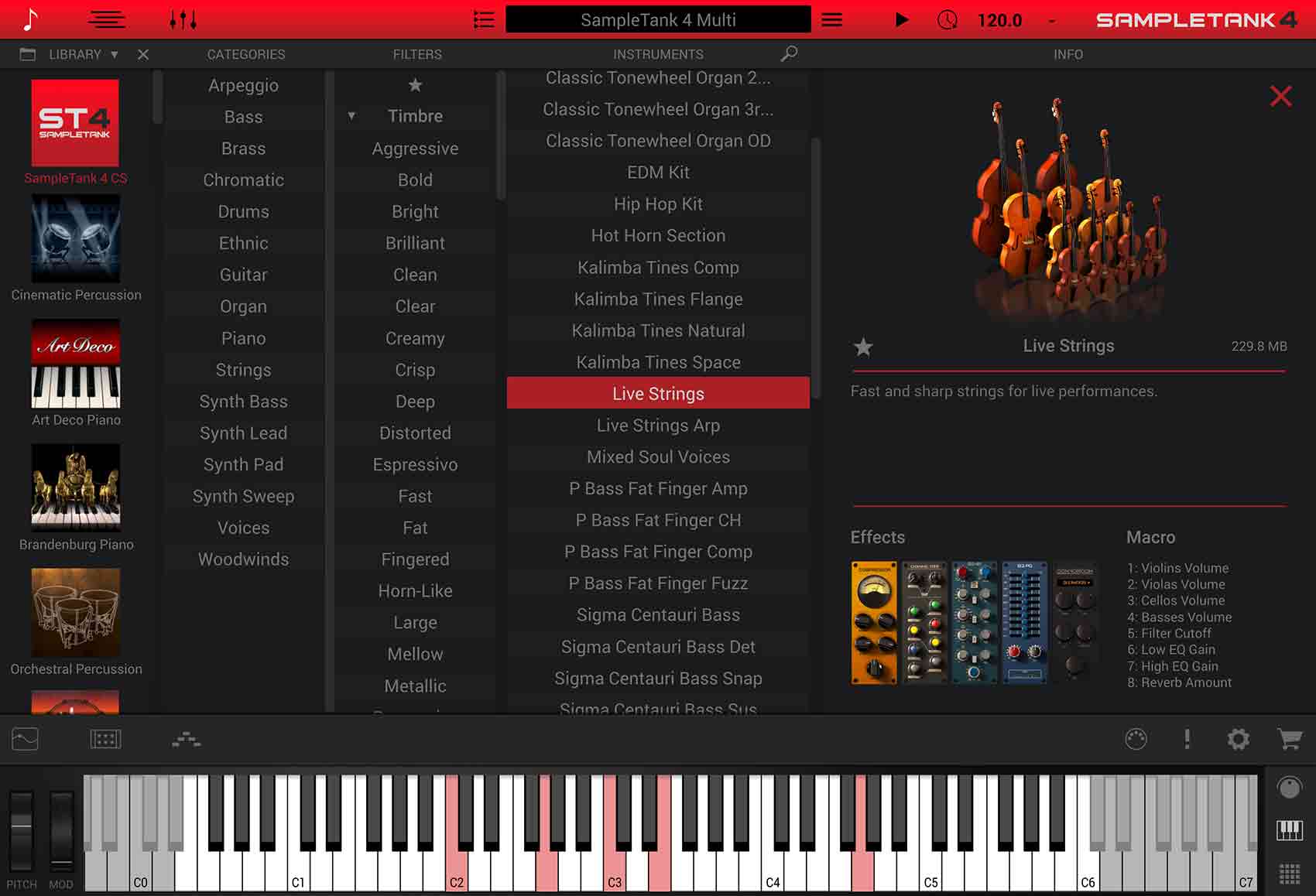
Task: Load the EDM Kit instrument
Action: (x=658, y=172)
